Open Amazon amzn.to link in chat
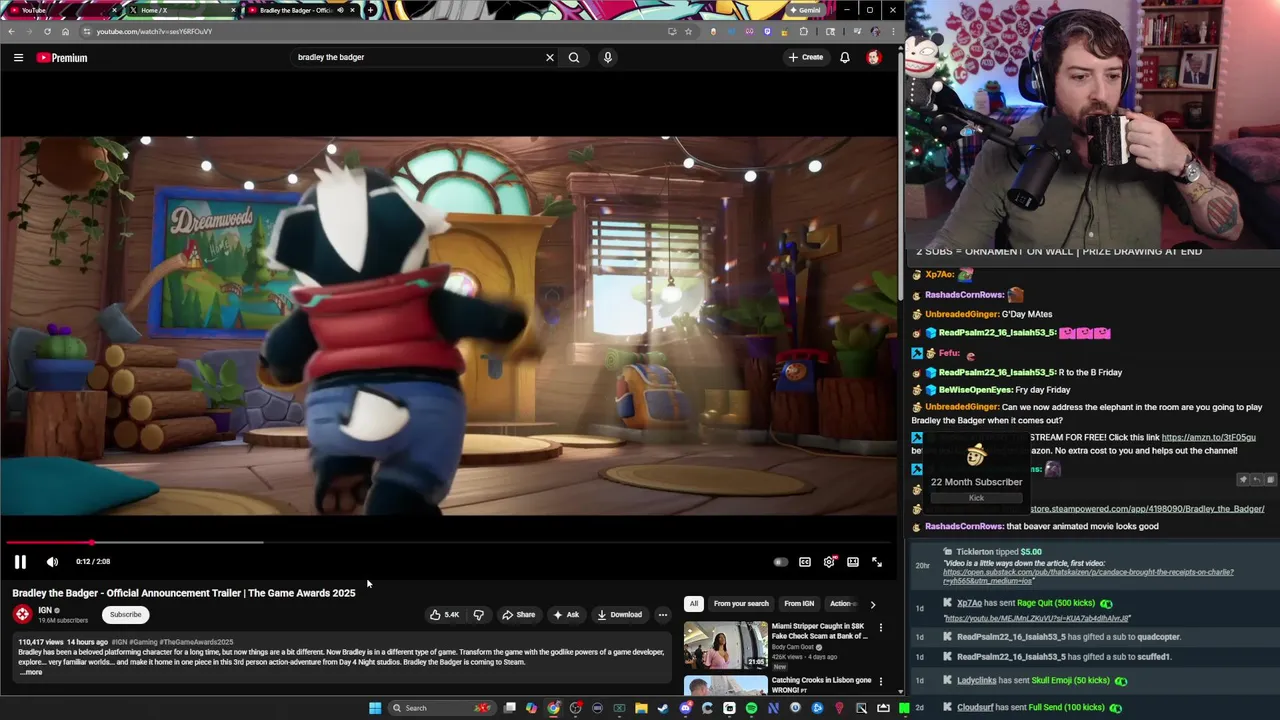 point(1208,437)
